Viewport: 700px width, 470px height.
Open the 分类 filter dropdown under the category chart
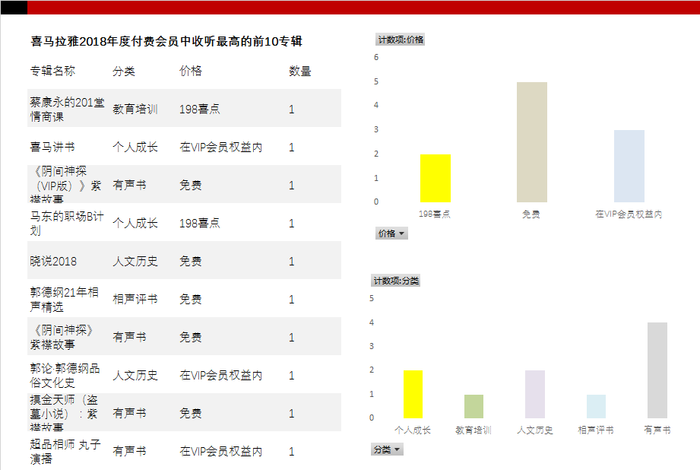pyautogui.click(x=388, y=450)
